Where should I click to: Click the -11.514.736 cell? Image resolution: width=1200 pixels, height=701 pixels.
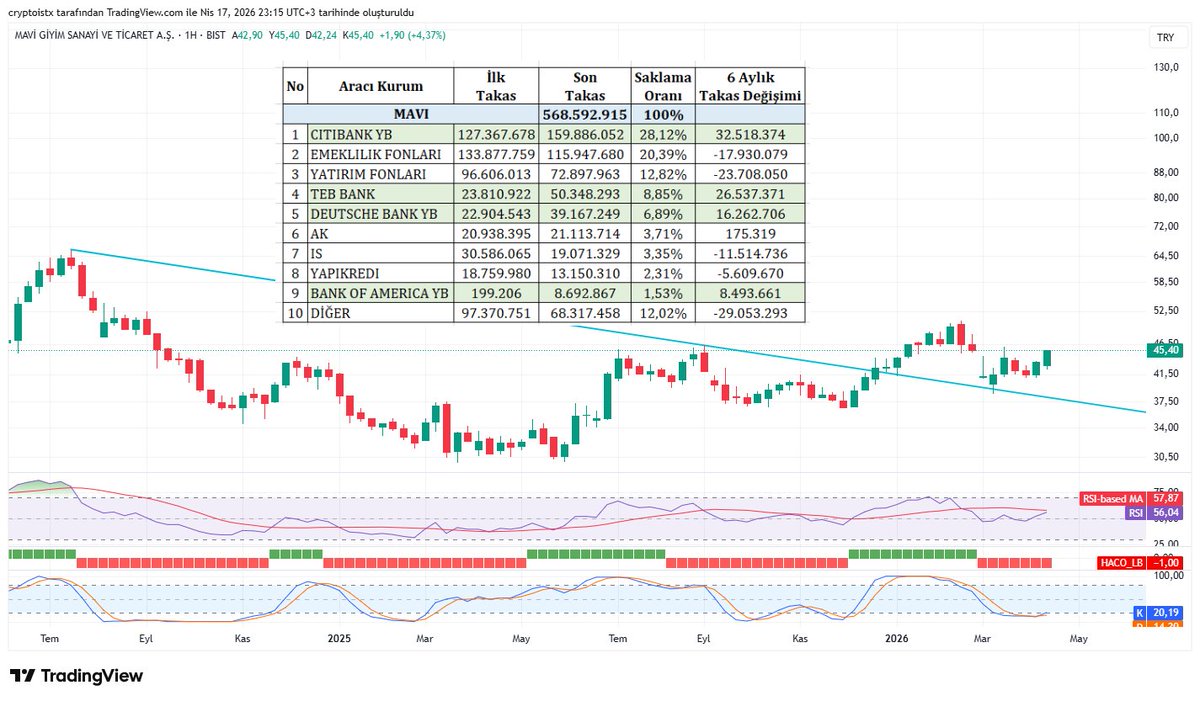(x=749, y=254)
